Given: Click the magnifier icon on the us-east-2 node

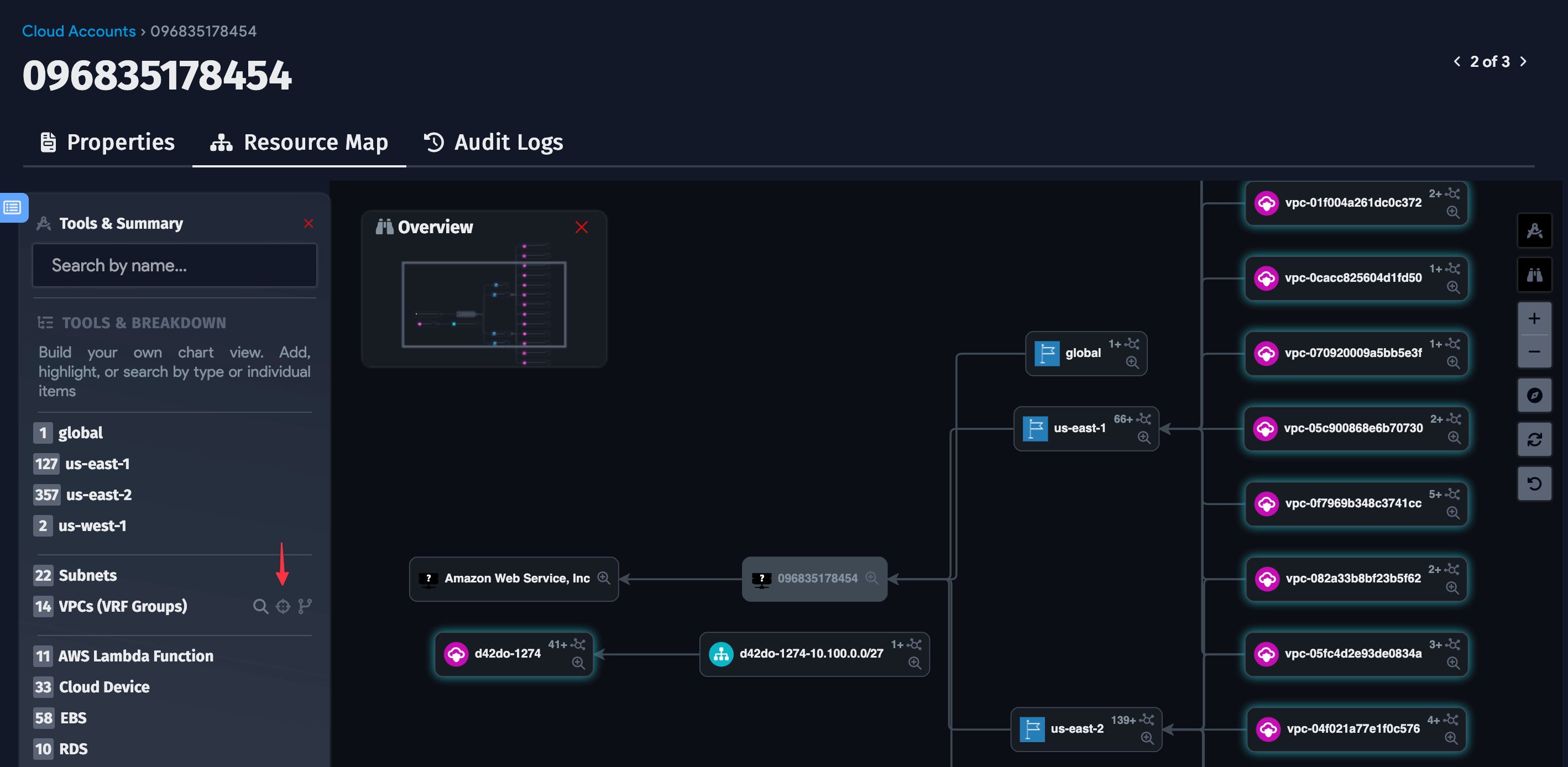Looking at the screenshot, I should (1148, 739).
